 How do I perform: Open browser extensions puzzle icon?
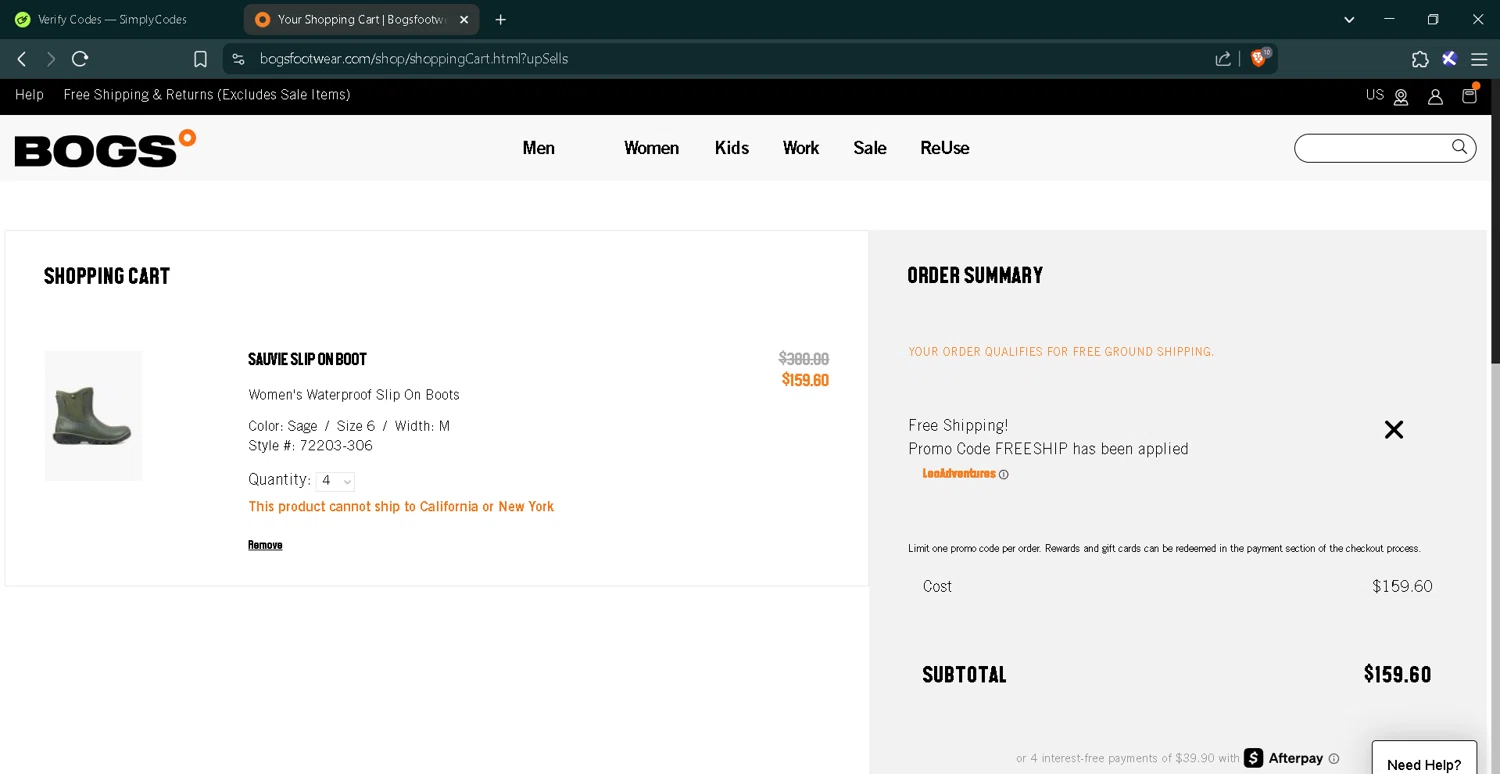point(1420,59)
